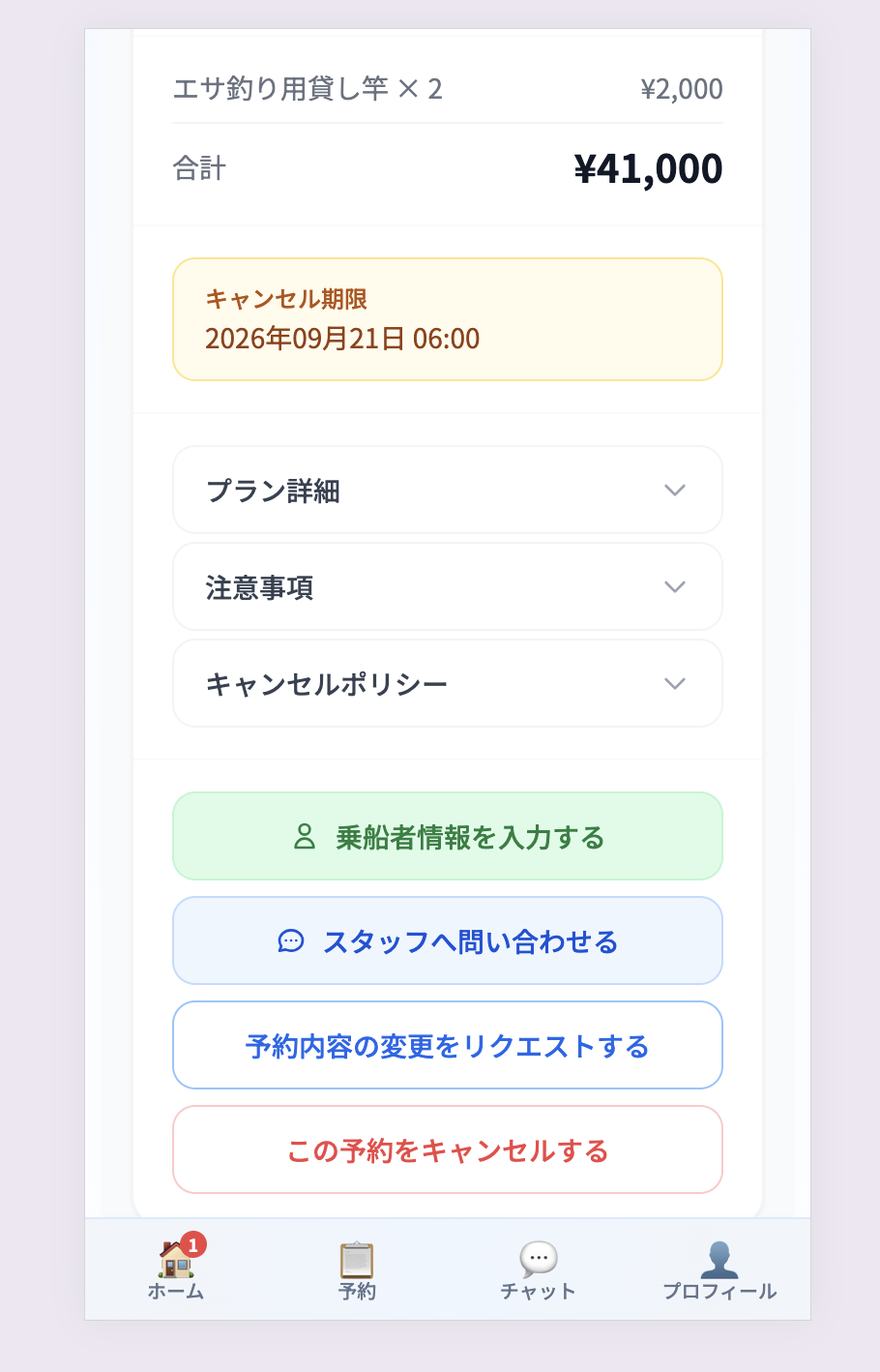Expand the キャンセルポリシー chevron arrow
The width and height of the screenshot is (880, 1372).
pos(675,684)
